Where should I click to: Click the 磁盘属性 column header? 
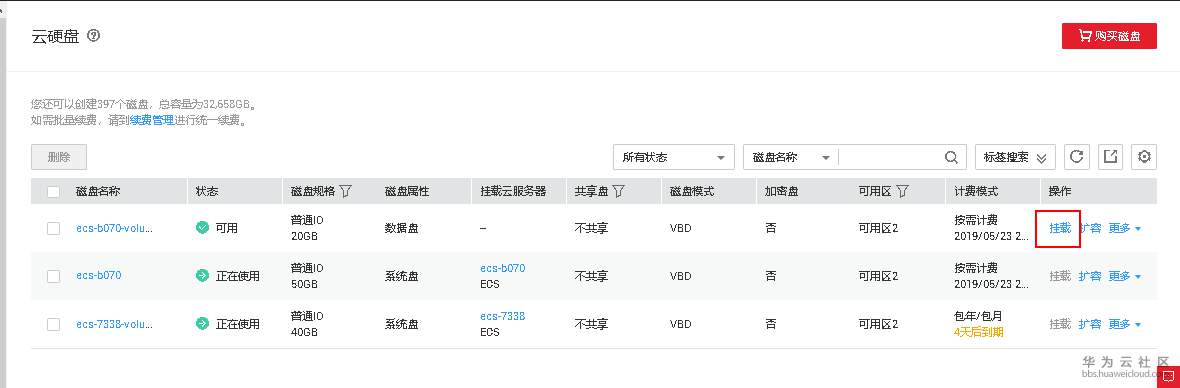click(x=406, y=192)
